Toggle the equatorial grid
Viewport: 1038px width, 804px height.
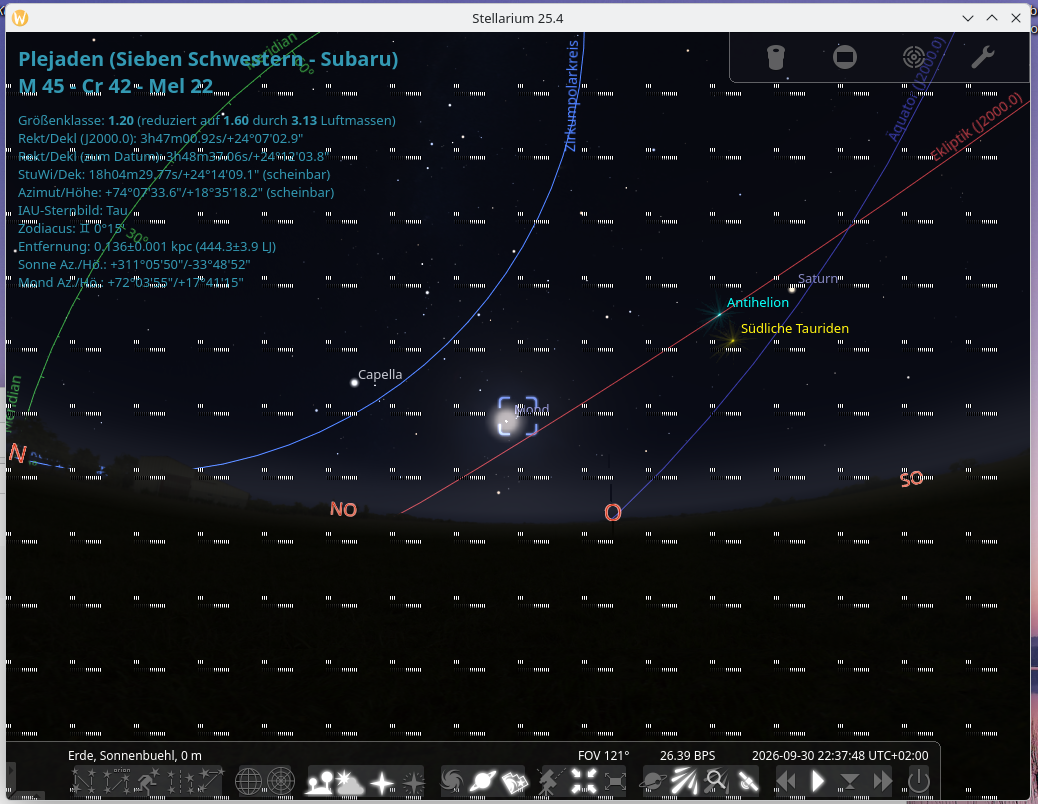coord(248,782)
